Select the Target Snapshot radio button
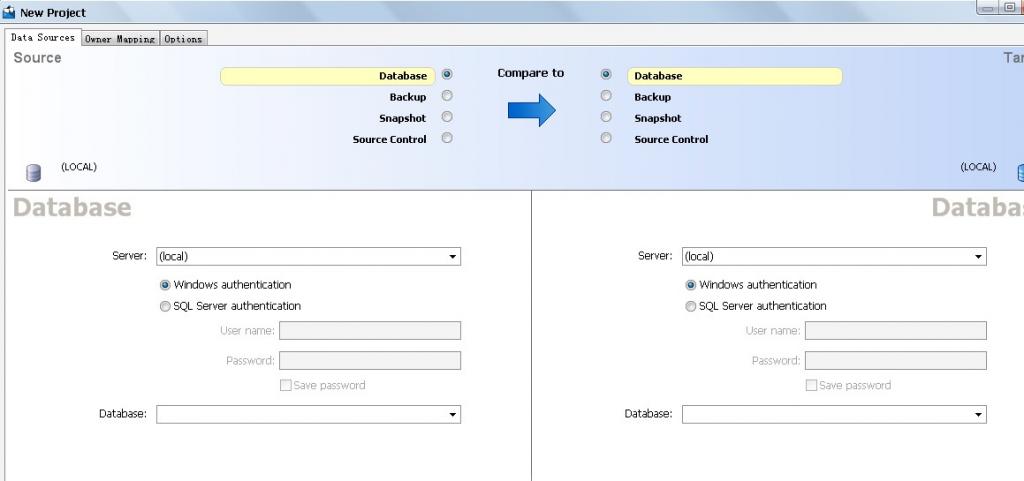1024x481 pixels. click(x=606, y=117)
